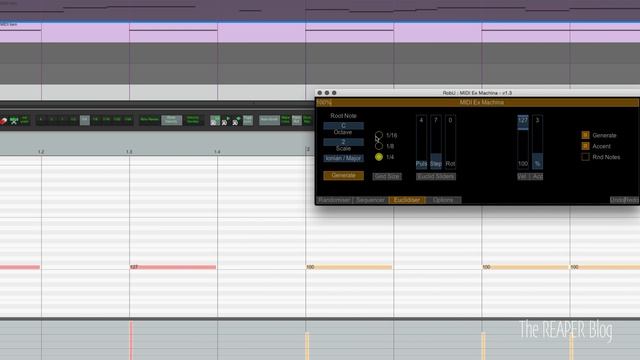Toggle the Accent checkbox

coord(585,146)
